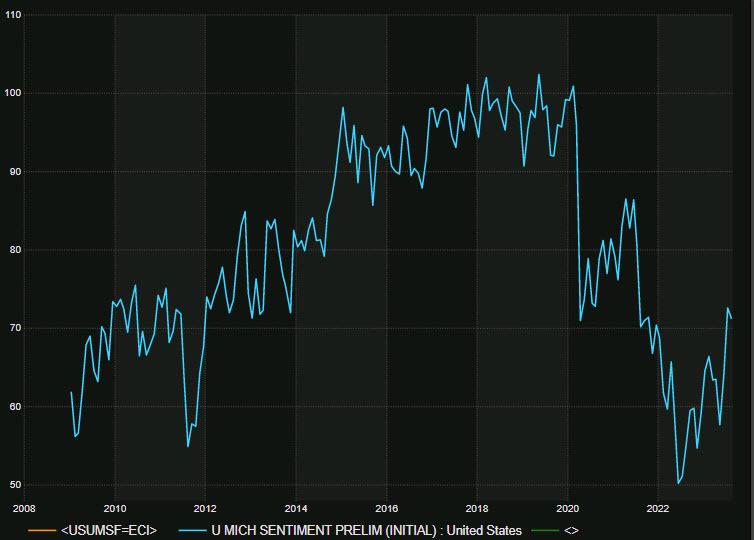Select the 2018 x-axis label
The image size is (754, 540).
pyautogui.click(x=477, y=509)
